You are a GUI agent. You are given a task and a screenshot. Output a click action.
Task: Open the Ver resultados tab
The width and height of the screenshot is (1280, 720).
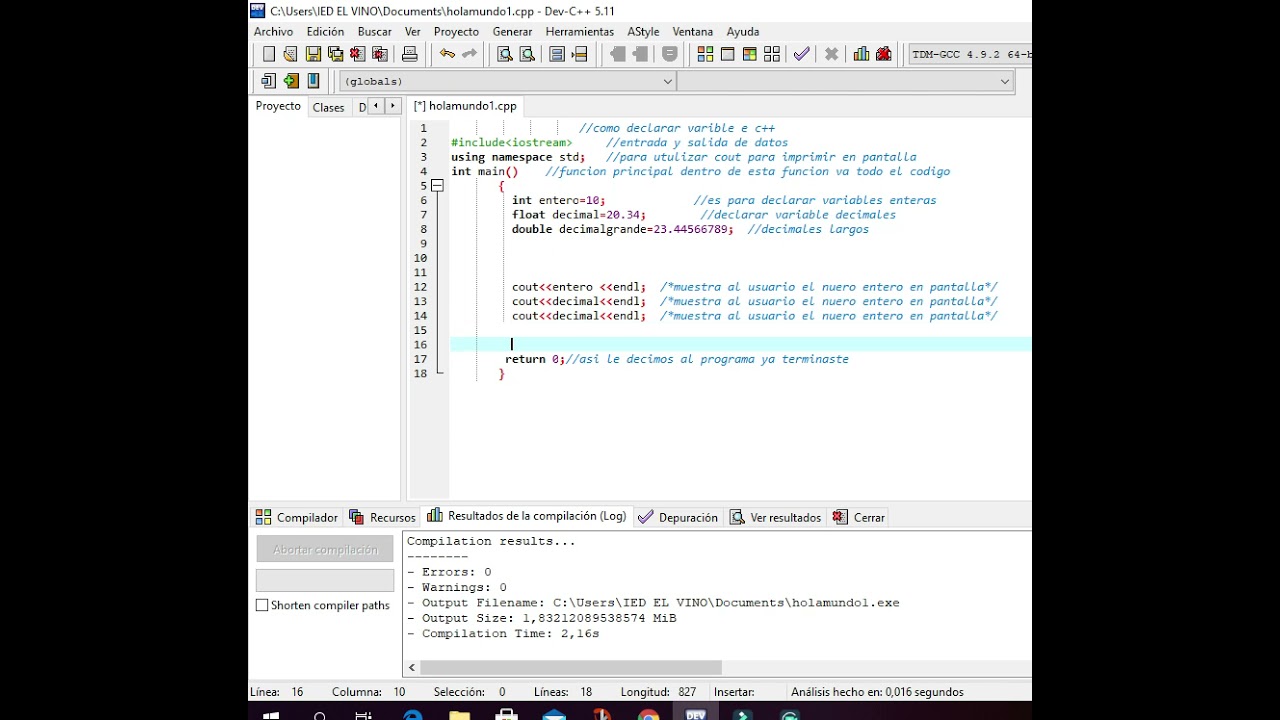click(x=776, y=517)
